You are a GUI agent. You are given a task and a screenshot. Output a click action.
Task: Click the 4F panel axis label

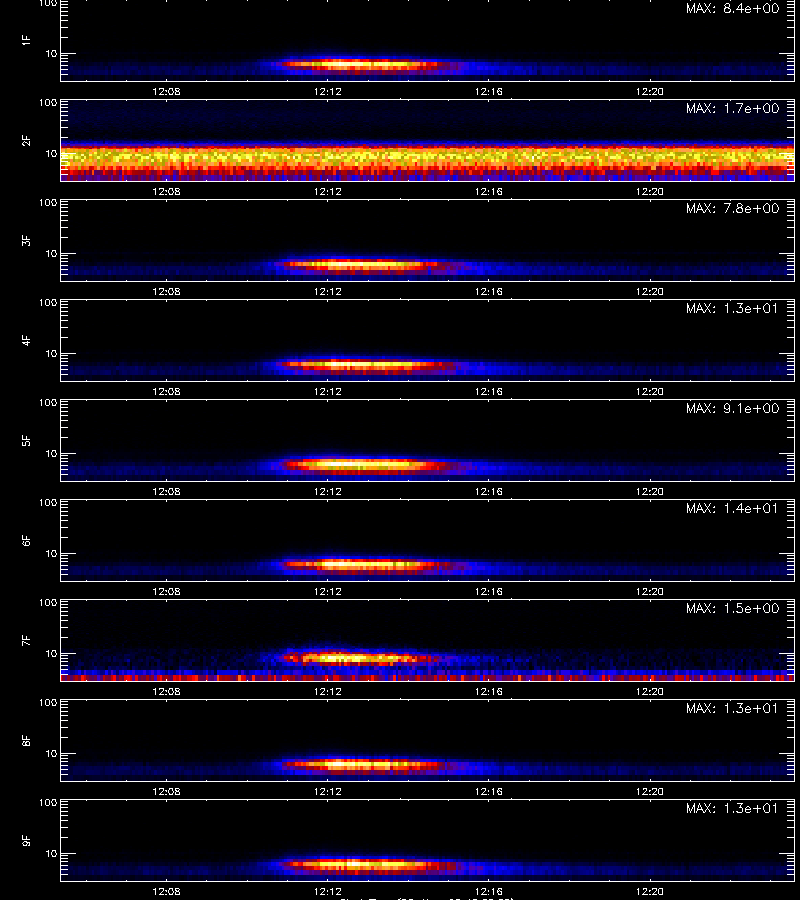(26, 340)
